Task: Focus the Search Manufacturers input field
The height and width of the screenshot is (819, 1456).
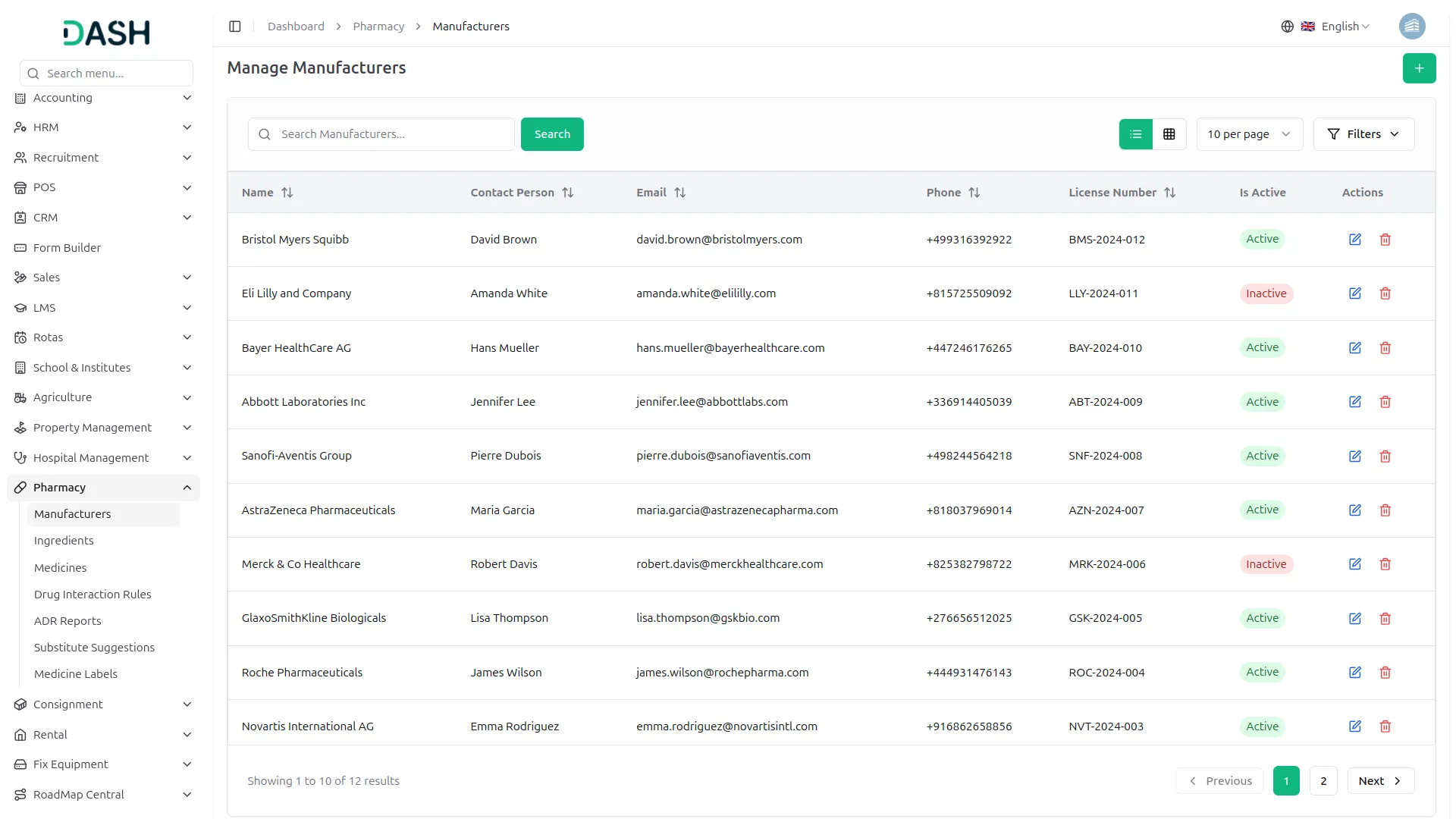Action: point(391,134)
